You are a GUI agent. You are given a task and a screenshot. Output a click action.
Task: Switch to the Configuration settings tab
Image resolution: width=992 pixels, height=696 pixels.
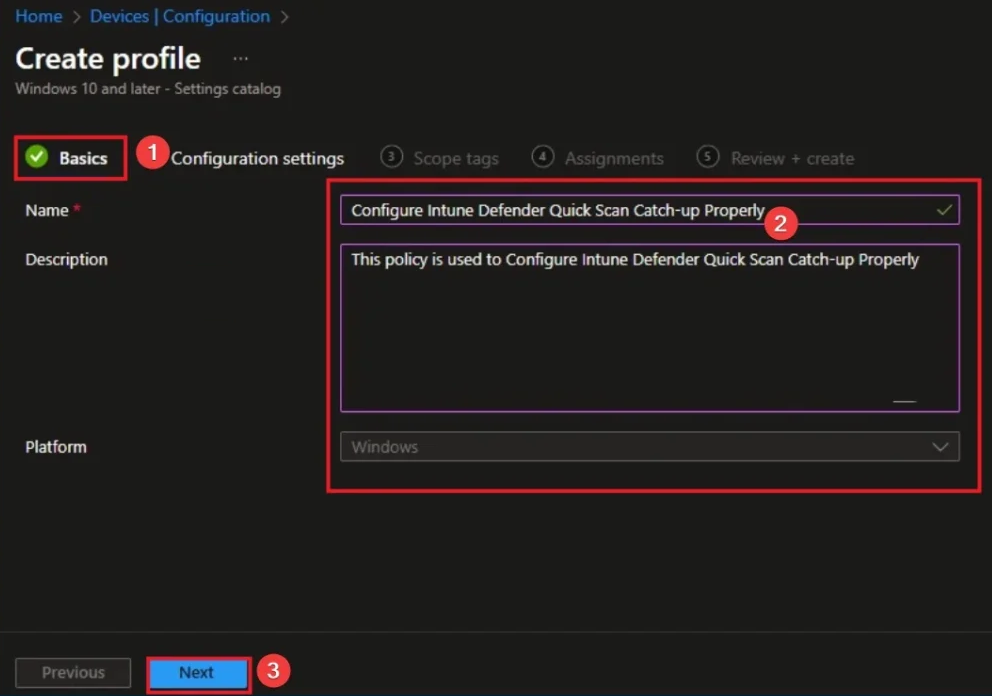click(257, 158)
